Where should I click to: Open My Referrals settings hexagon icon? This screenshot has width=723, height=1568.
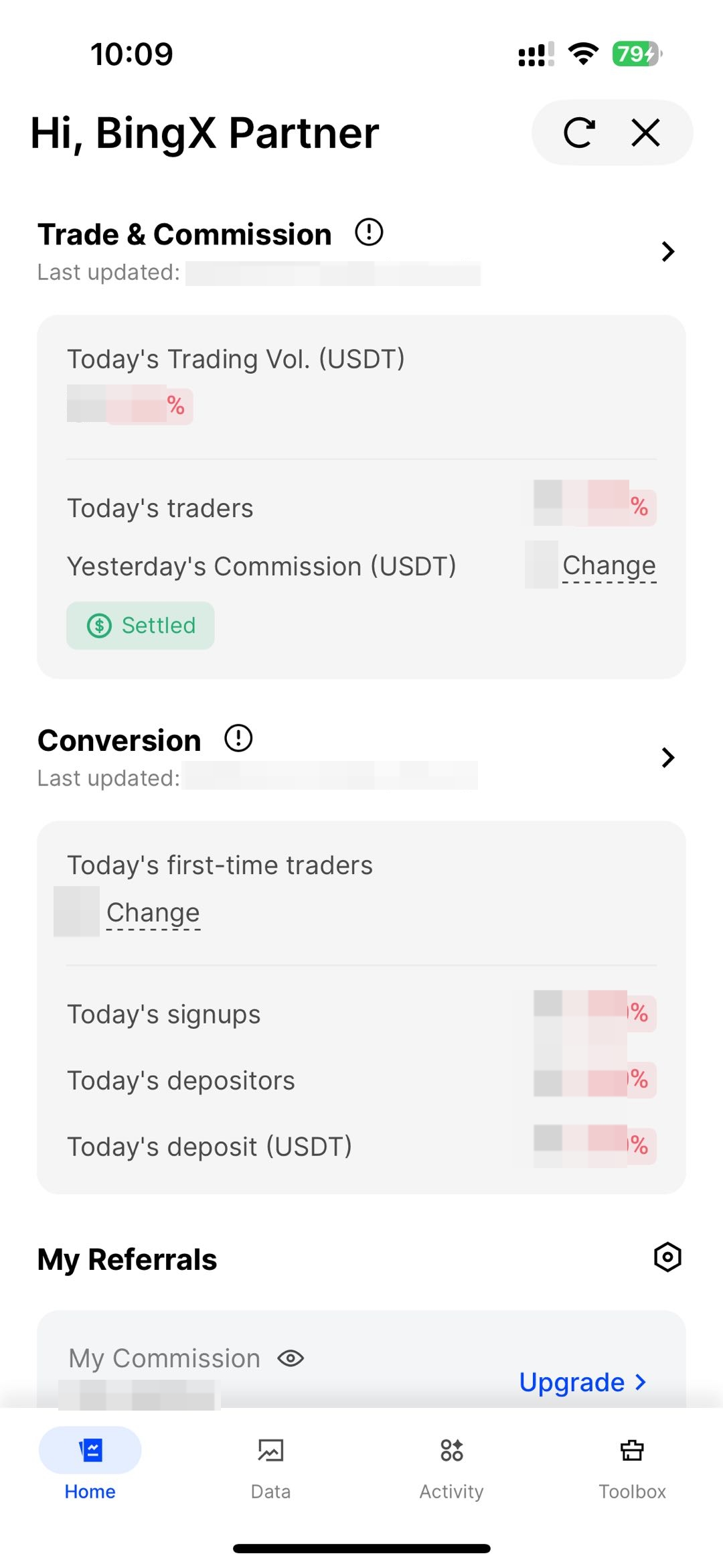click(x=667, y=1257)
